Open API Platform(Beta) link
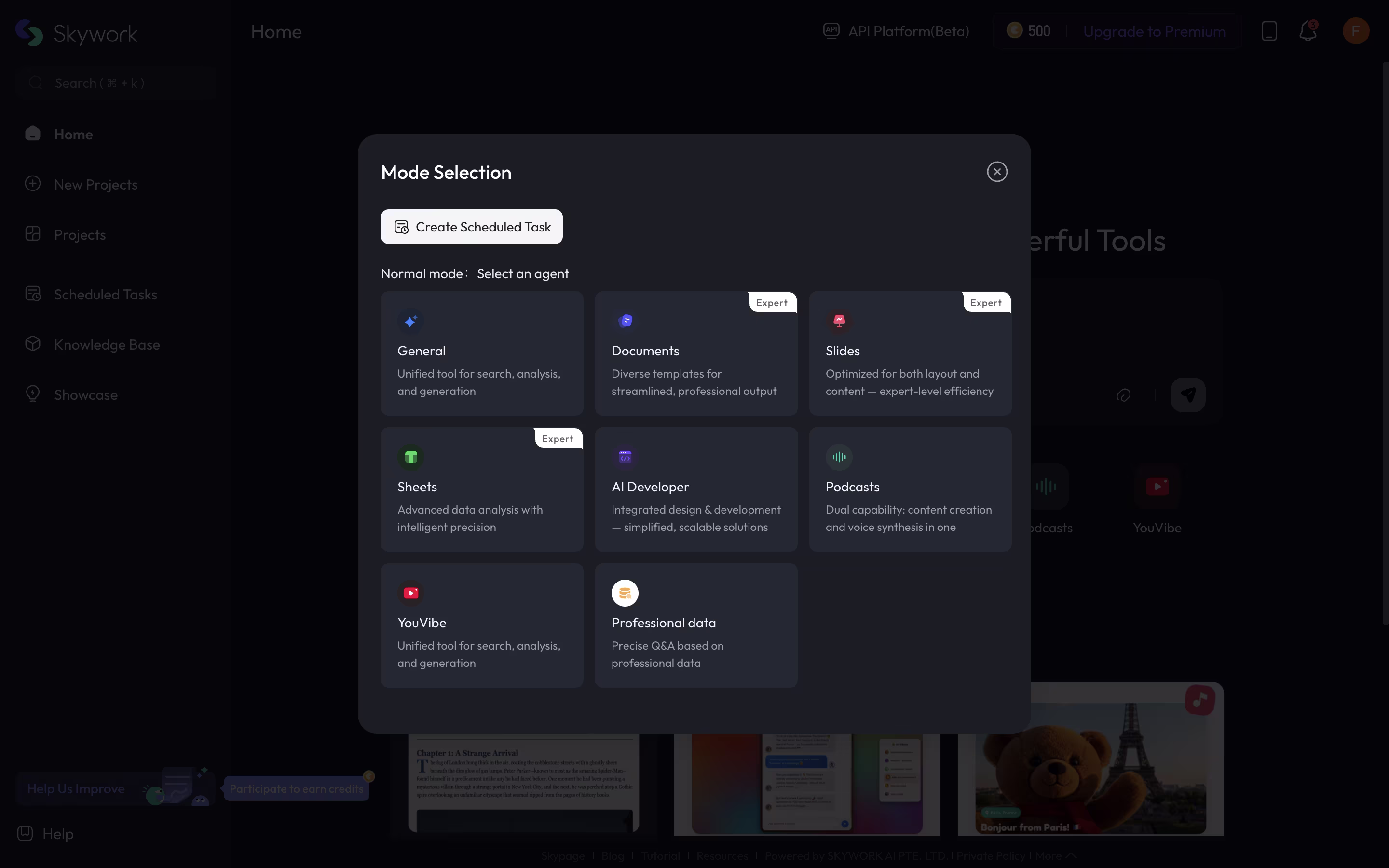This screenshot has height=868, width=1389. pyautogui.click(x=908, y=31)
